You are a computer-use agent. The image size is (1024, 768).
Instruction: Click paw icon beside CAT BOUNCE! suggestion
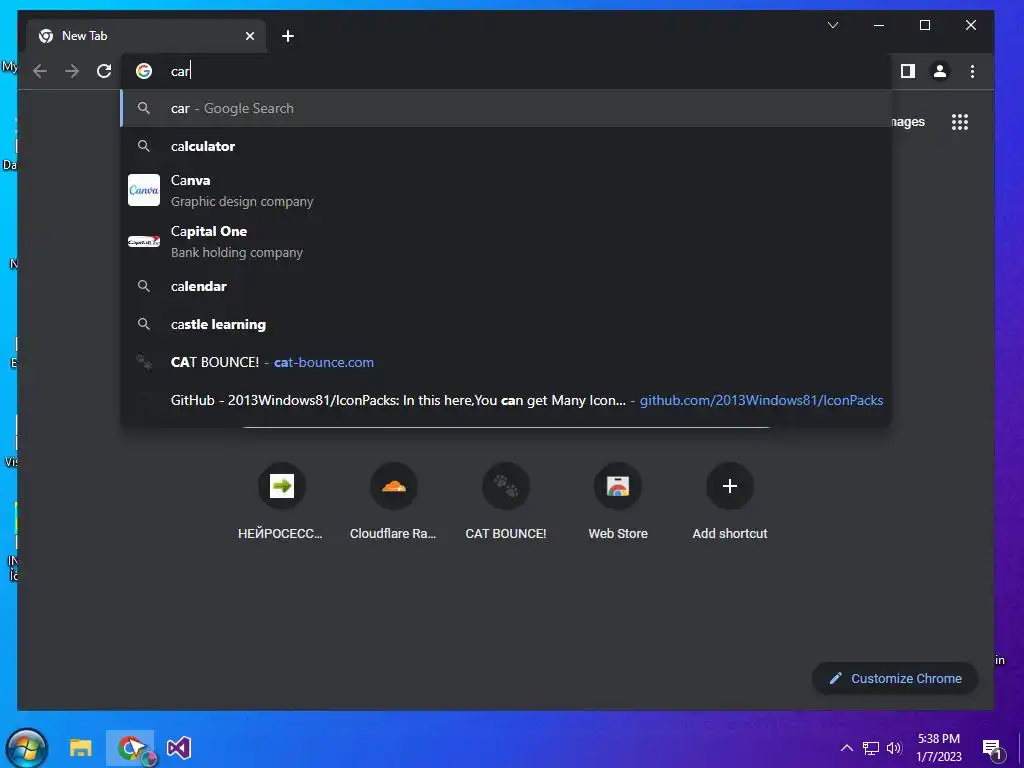pos(144,362)
